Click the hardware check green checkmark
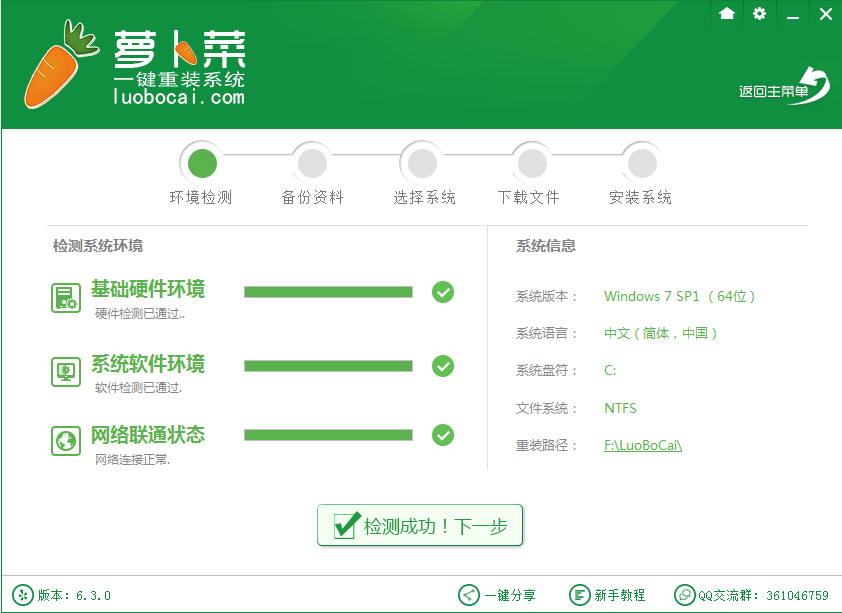 click(x=443, y=292)
